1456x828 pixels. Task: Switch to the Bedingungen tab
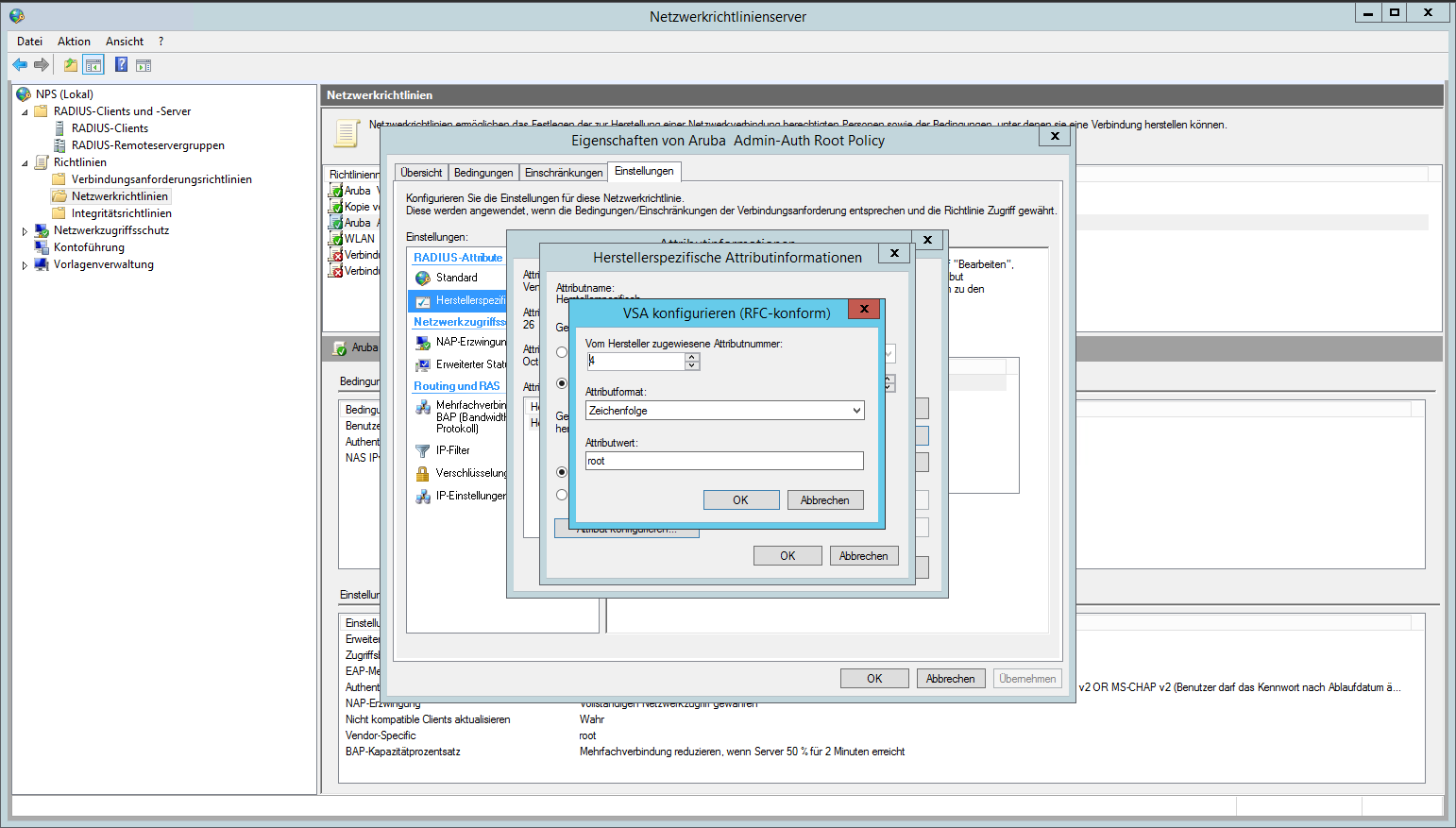coord(483,173)
